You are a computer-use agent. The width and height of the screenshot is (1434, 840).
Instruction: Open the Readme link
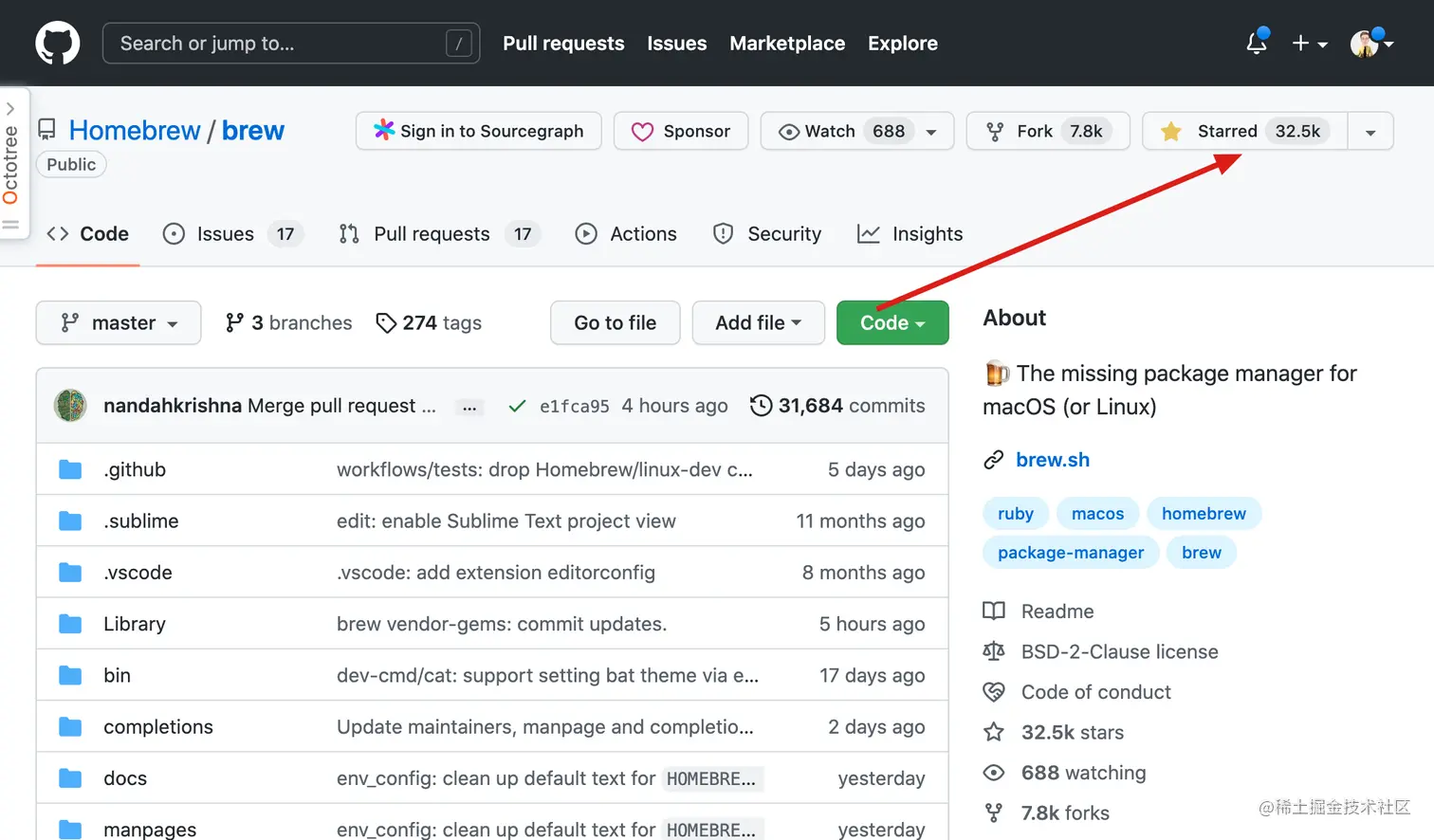(x=1057, y=612)
